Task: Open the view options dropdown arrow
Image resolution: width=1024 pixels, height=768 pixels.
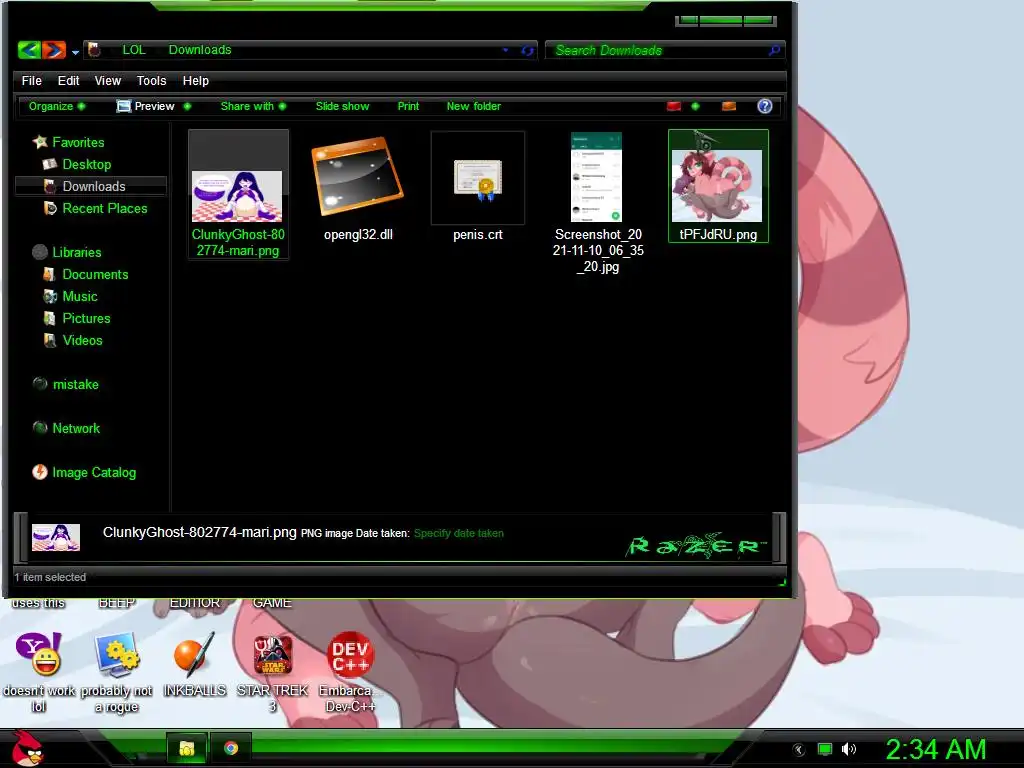Action: tap(696, 106)
